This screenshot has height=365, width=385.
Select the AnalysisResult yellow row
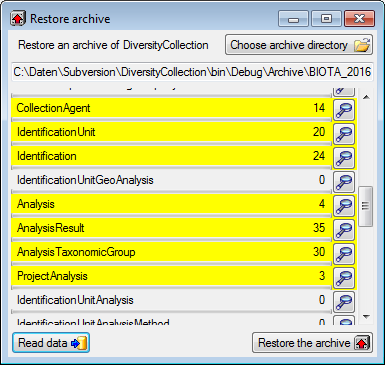click(171, 228)
